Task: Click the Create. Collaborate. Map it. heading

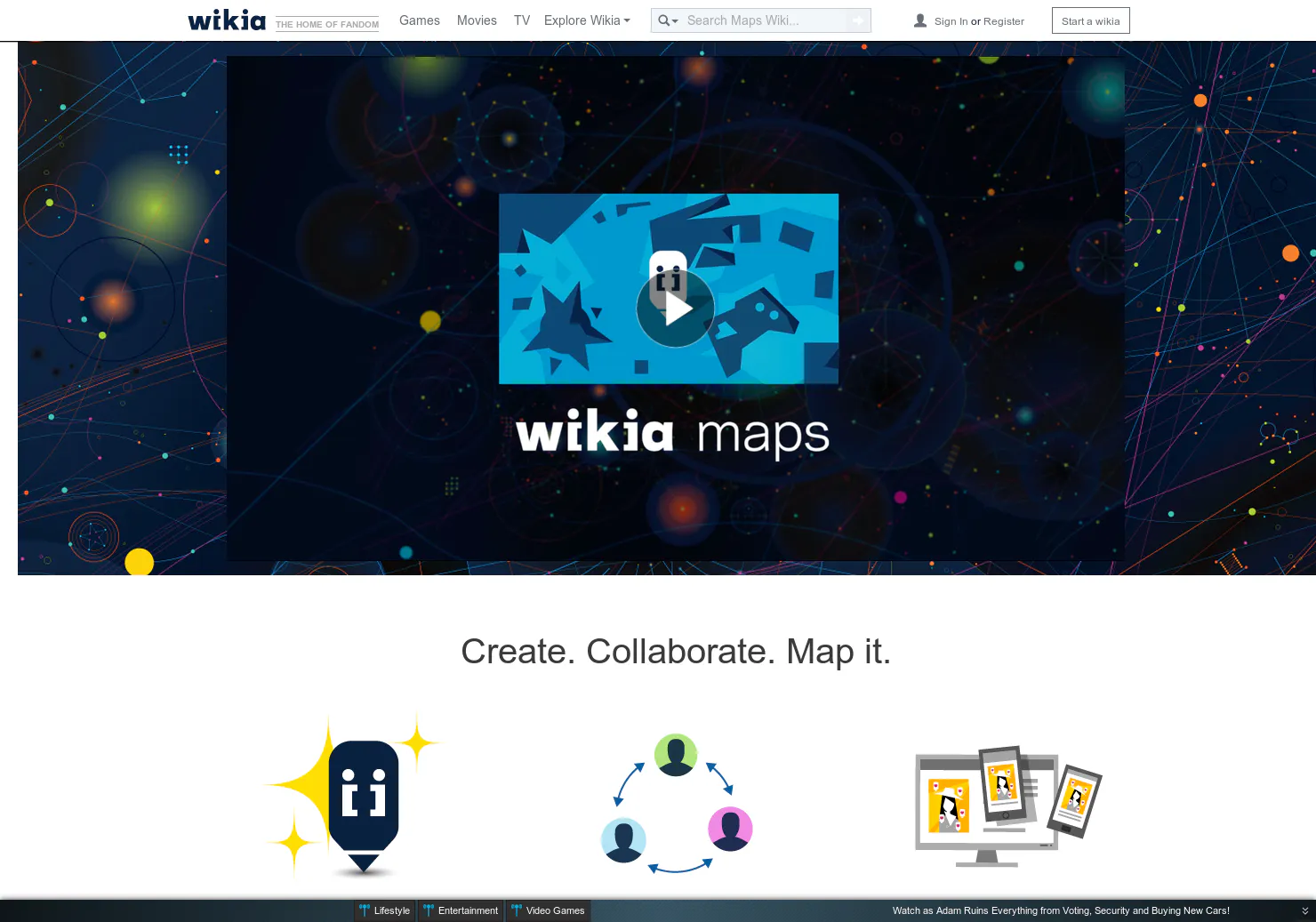Action: click(676, 652)
